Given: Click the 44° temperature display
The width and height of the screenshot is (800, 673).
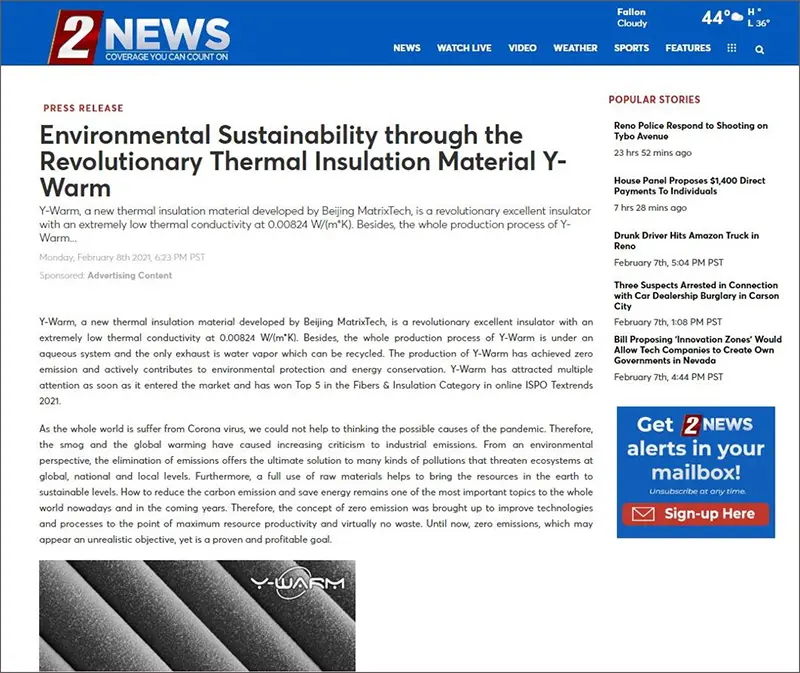Looking at the screenshot, I should tap(714, 18).
